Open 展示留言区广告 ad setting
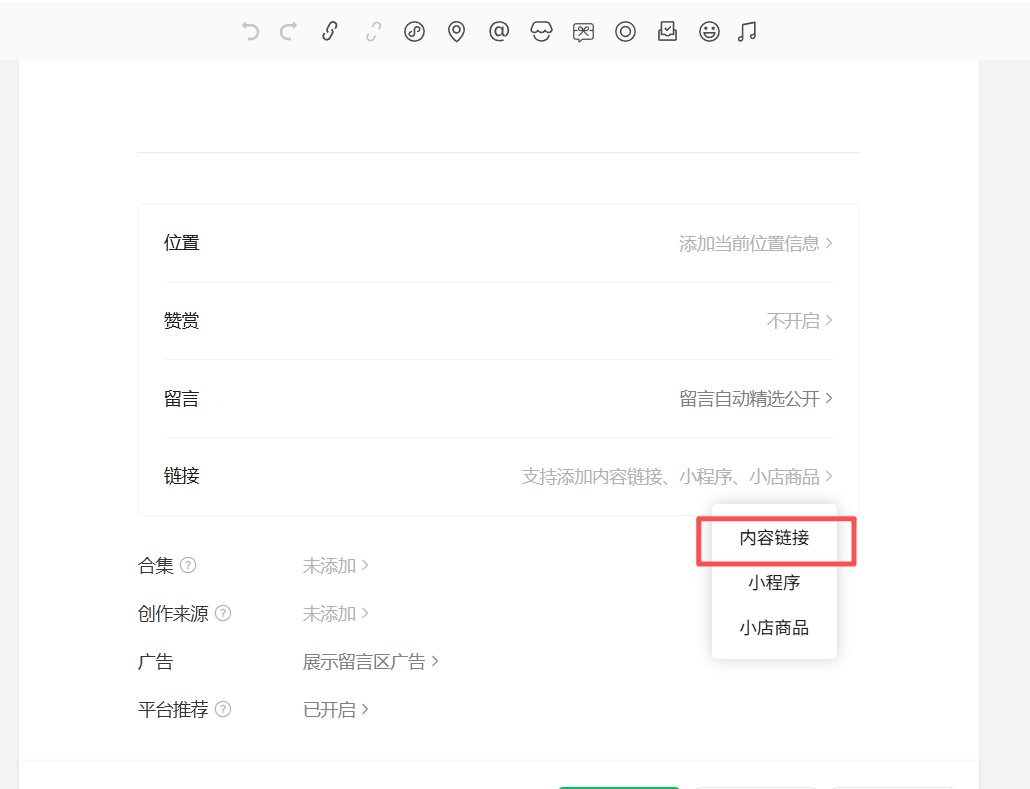 [x=370, y=662]
